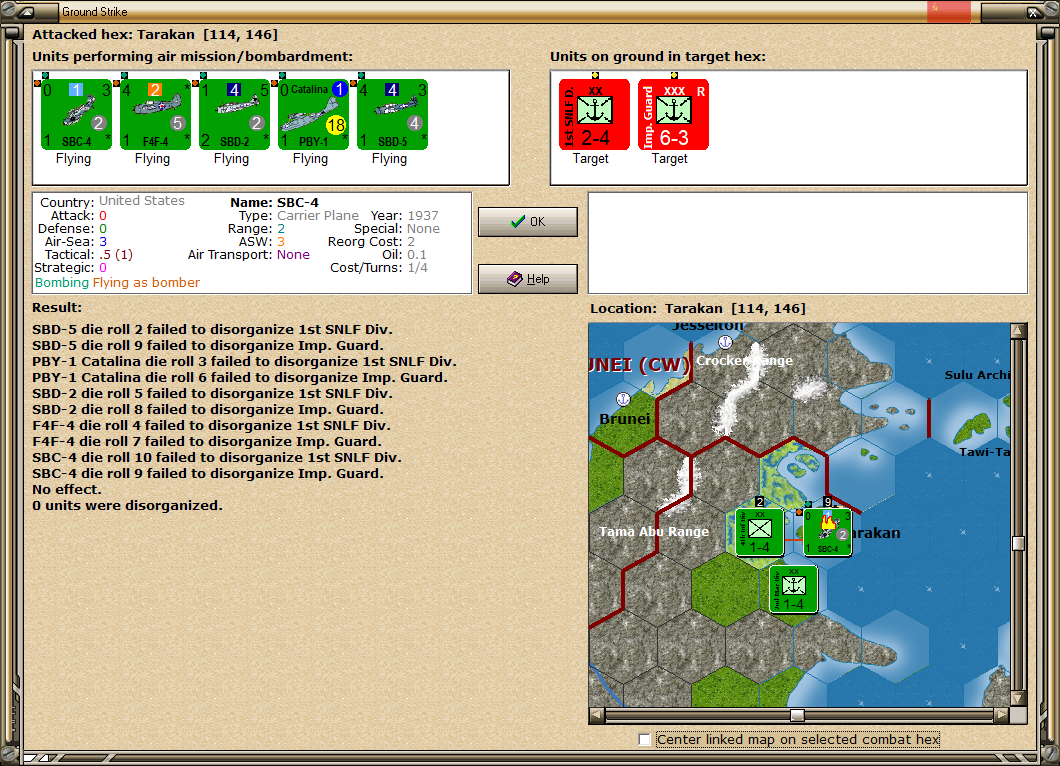Click the Sulu Archi map label
Viewport: 1060px width, 766px height.
click(x=978, y=375)
